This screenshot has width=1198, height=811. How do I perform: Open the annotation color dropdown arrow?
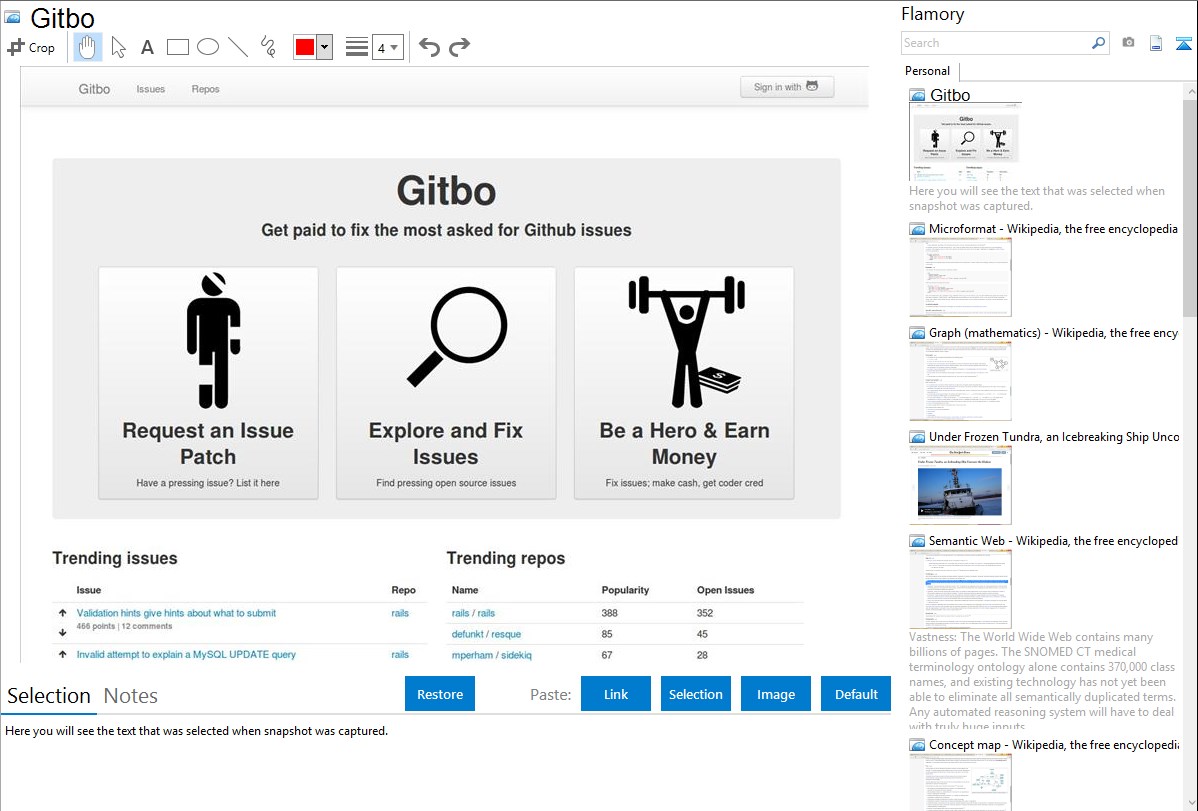(x=325, y=47)
